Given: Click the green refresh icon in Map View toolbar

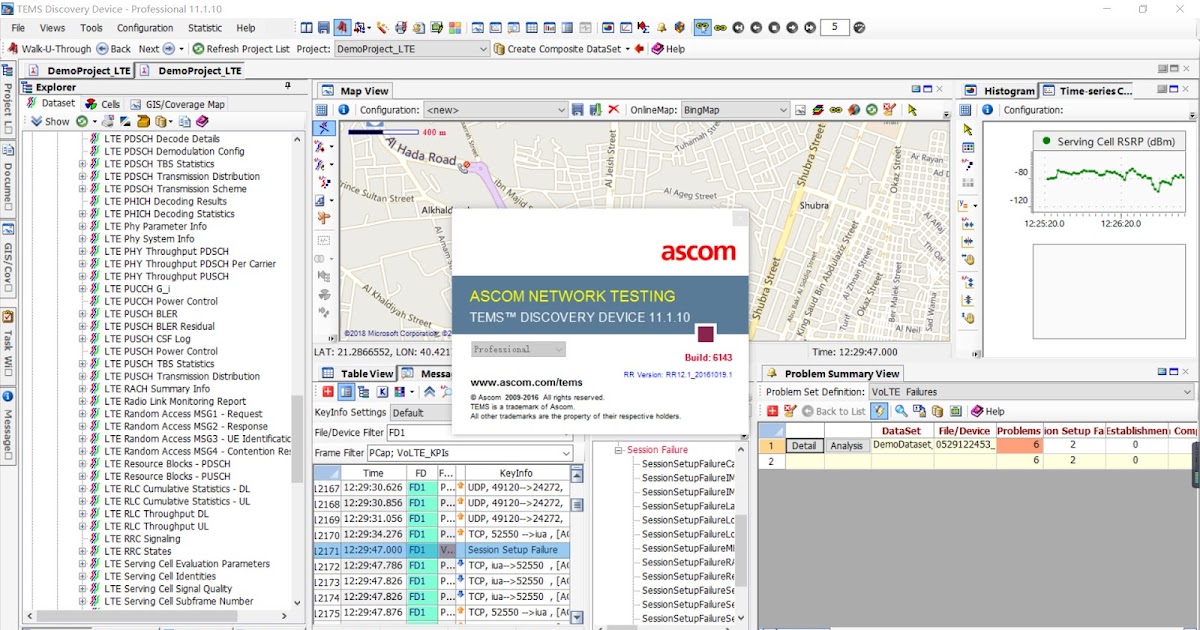Looking at the screenshot, I should click(871, 110).
